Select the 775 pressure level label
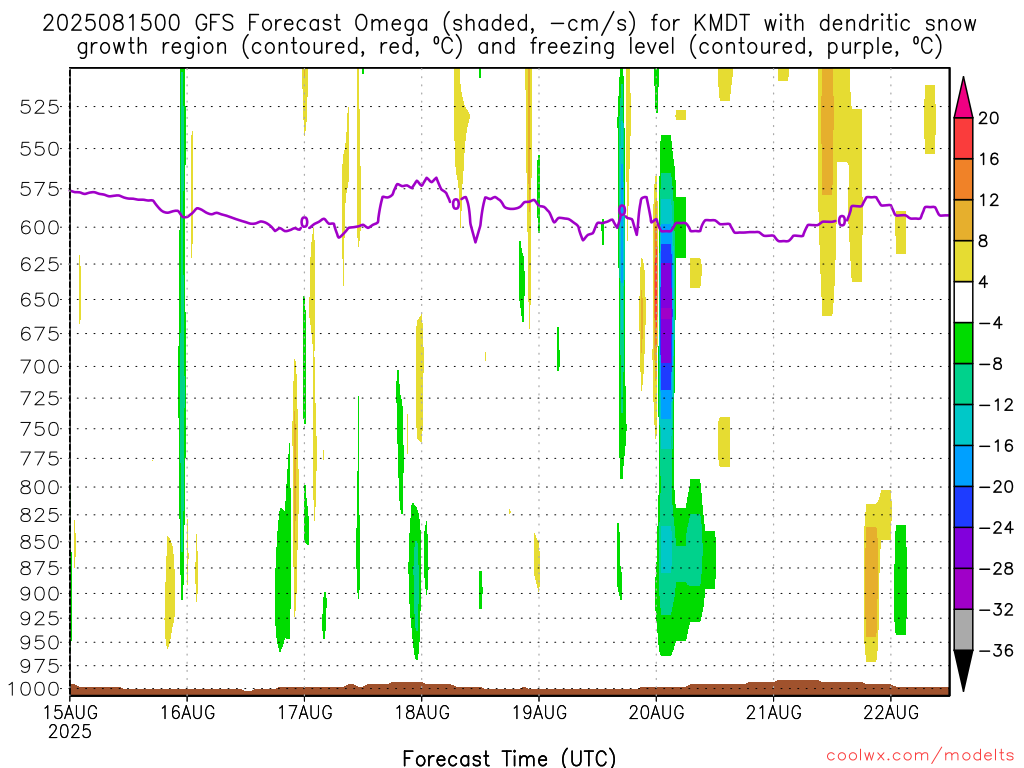The height and width of the screenshot is (768, 1024). pyautogui.click(x=40, y=458)
